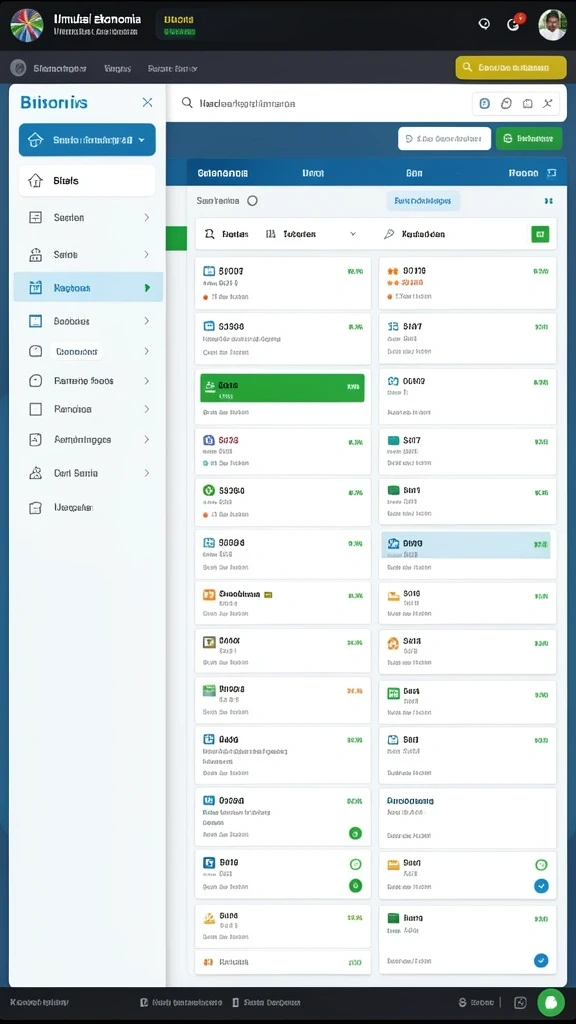Screen dimensions: 576x1024
Task: Open the user profile avatar photo
Action: click(x=552, y=25)
